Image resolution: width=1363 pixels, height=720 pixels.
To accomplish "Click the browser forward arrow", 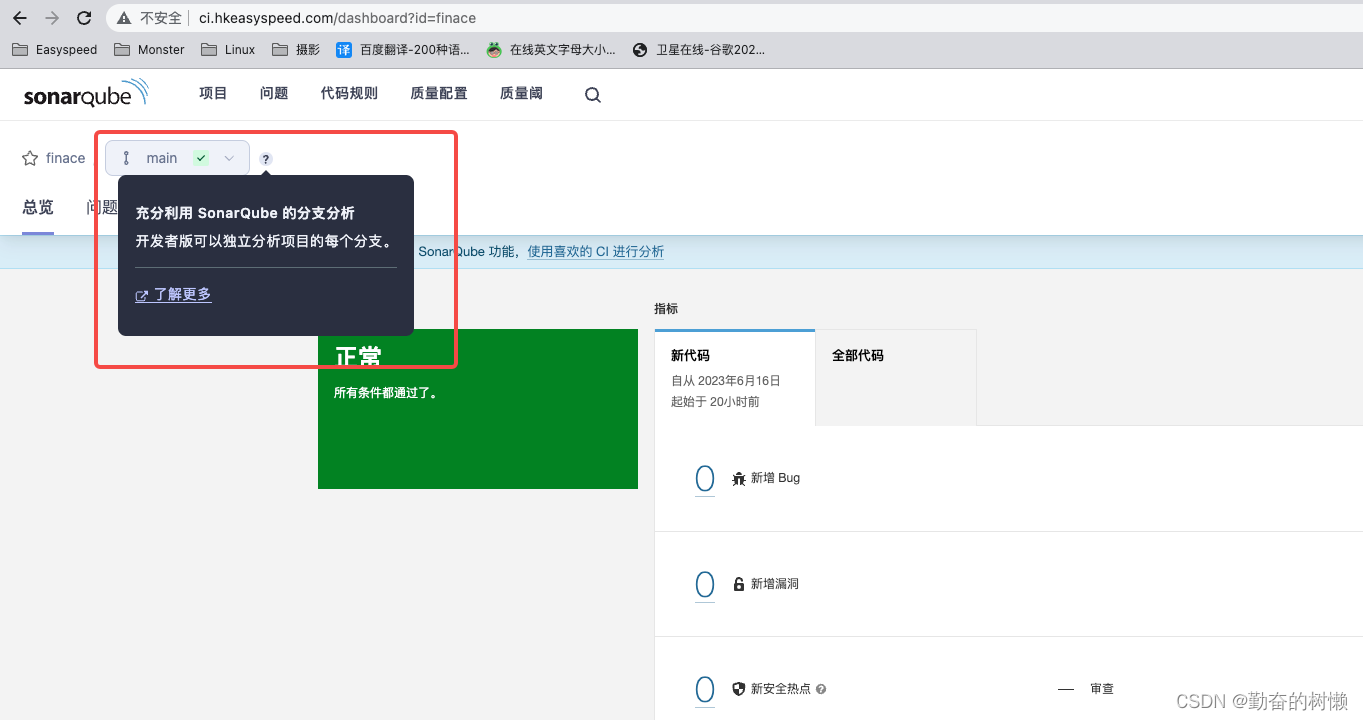I will click(x=52, y=18).
